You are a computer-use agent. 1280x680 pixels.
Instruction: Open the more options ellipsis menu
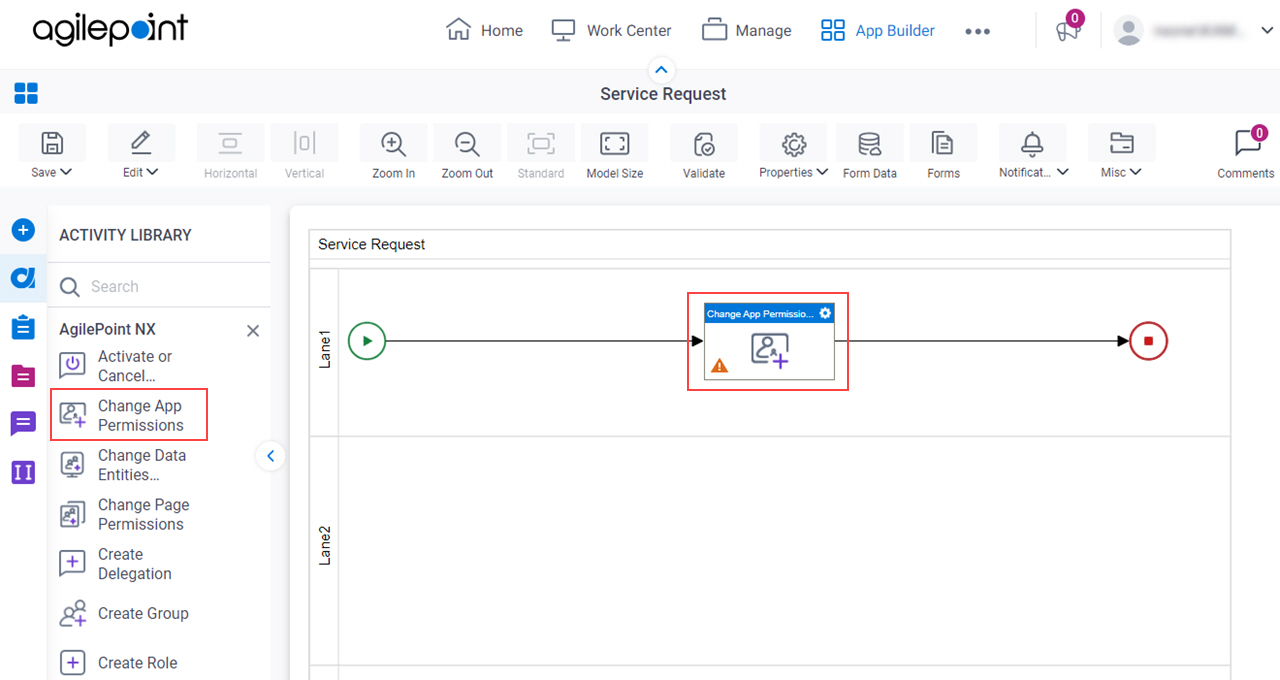pyautogui.click(x=977, y=31)
